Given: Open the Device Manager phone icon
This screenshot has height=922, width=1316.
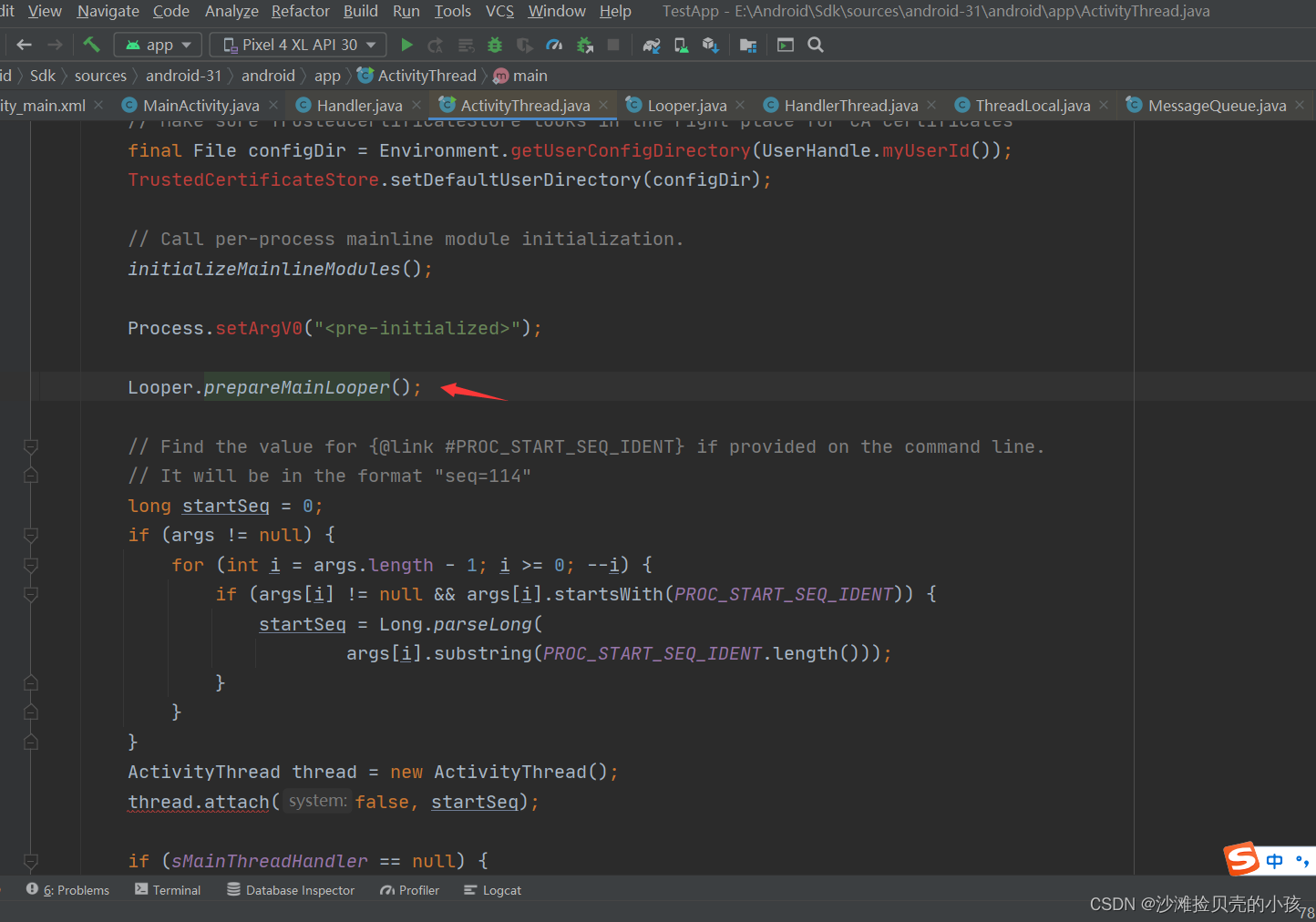Looking at the screenshot, I should pos(681,44).
